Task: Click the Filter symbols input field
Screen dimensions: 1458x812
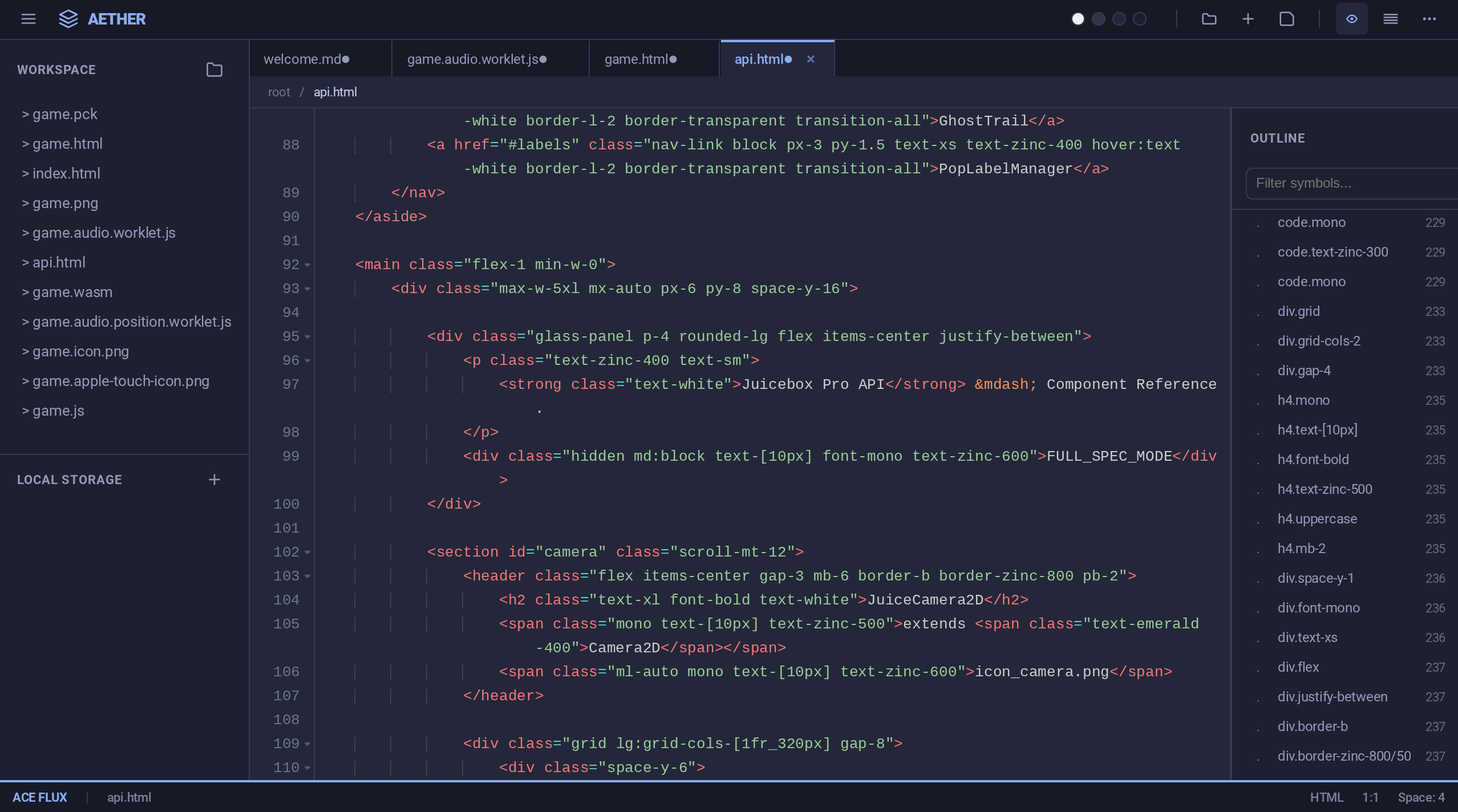Action: (1352, 183)
